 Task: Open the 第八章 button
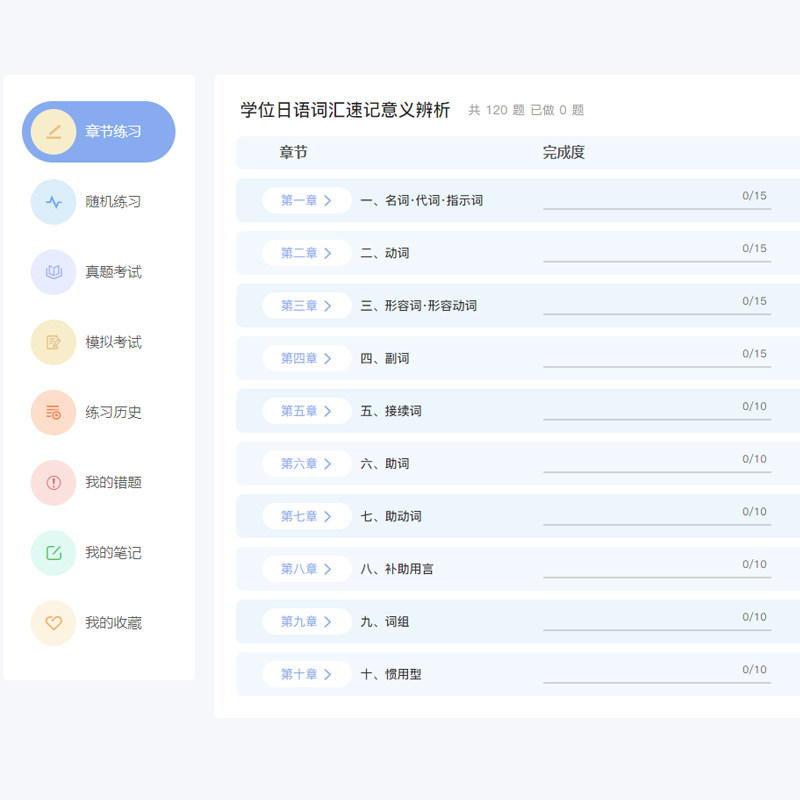(x=307, y=569)
